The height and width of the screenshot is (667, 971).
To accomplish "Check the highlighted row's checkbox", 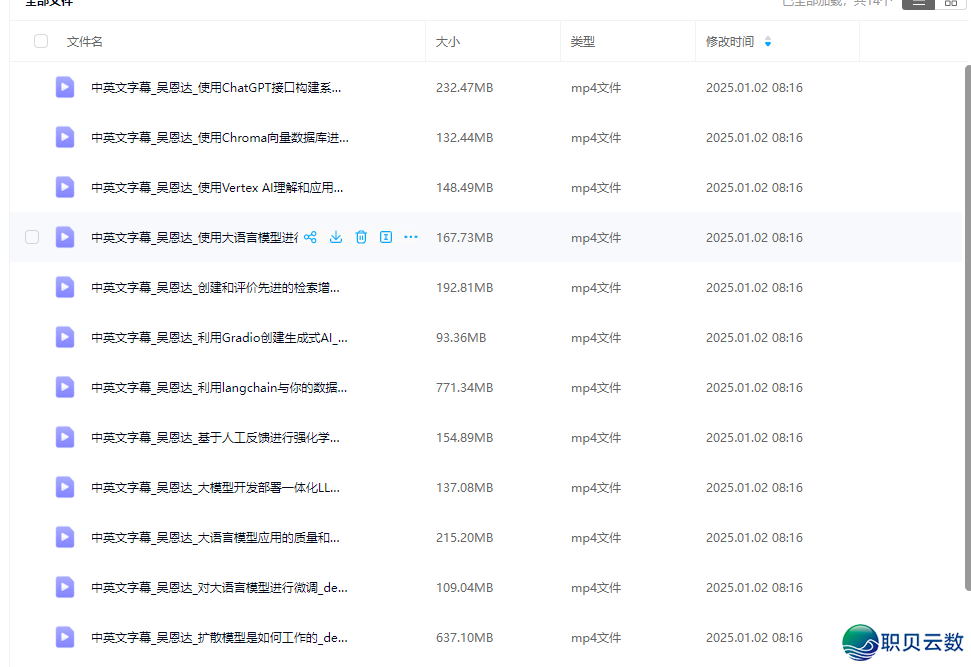I will pyautogui.click(x=31, y=237).
